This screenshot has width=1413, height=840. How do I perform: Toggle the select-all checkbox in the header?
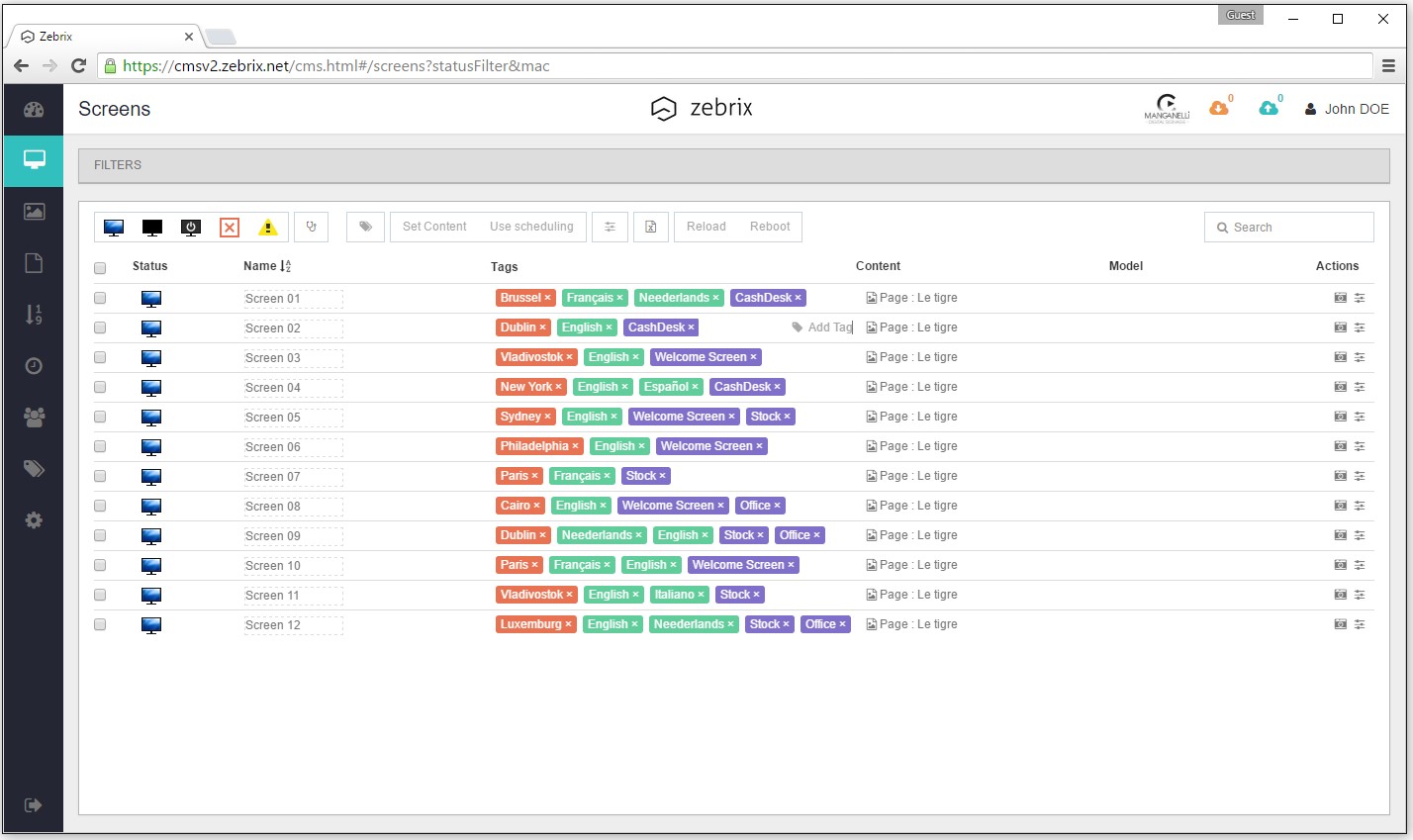[x=99, y=268]
